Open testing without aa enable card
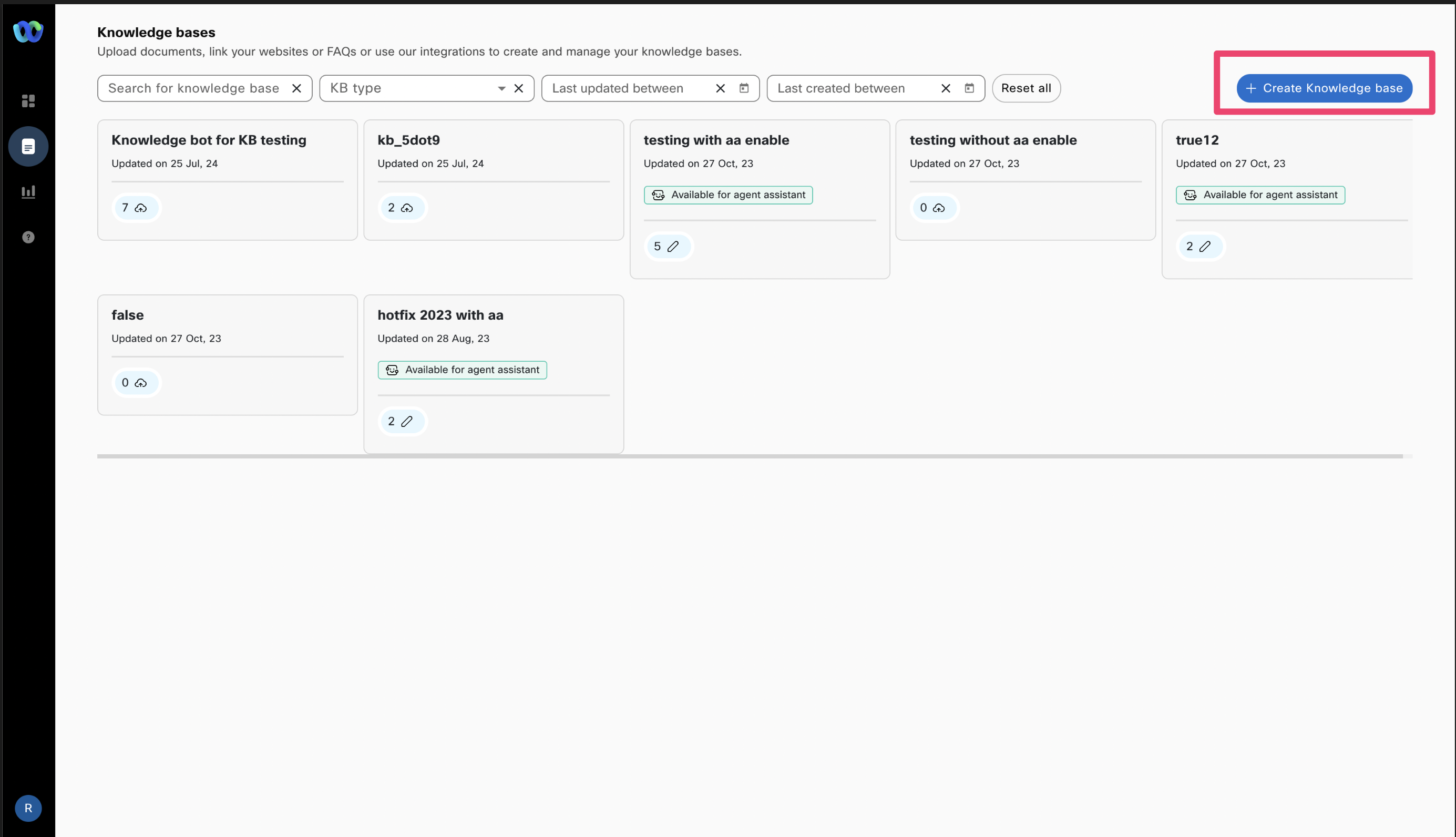 pos(1025,180)
